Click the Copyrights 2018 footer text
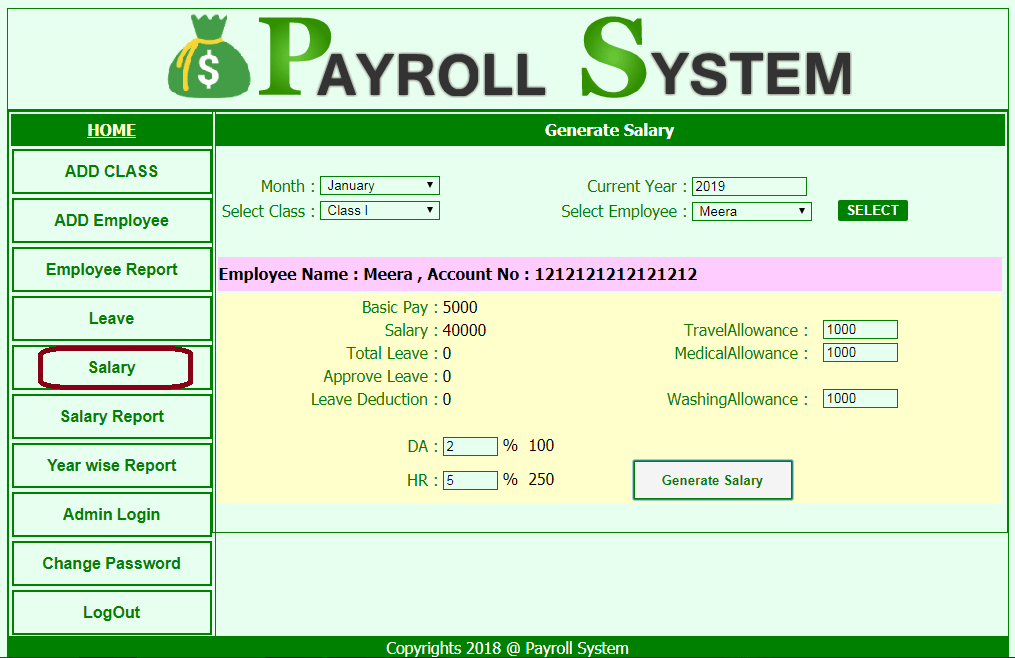Viewport: 1015px width, 658px height. 507,648
